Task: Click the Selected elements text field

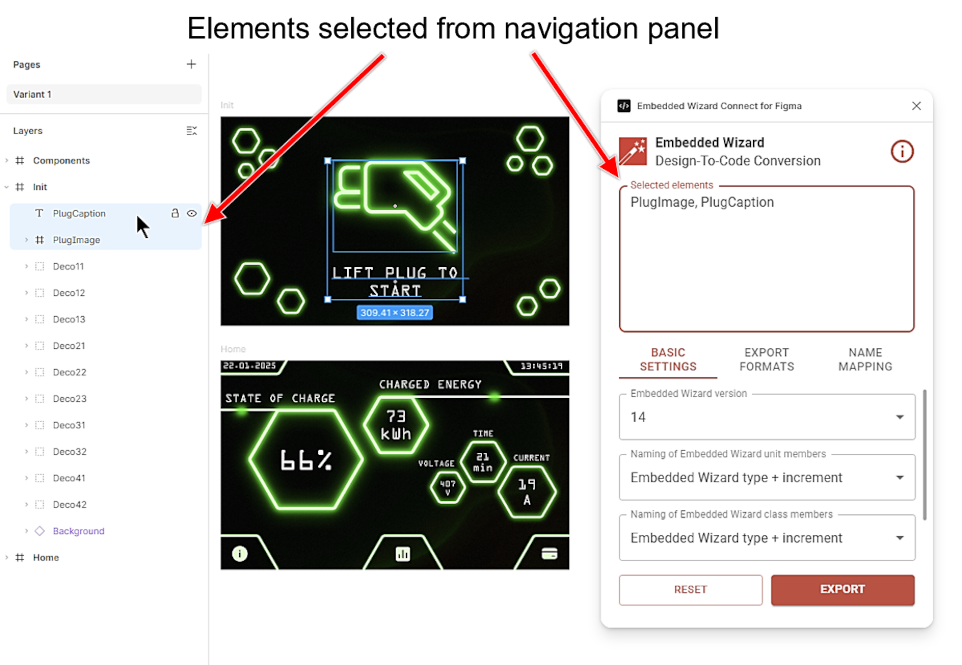Action: [x=767, y=260]
